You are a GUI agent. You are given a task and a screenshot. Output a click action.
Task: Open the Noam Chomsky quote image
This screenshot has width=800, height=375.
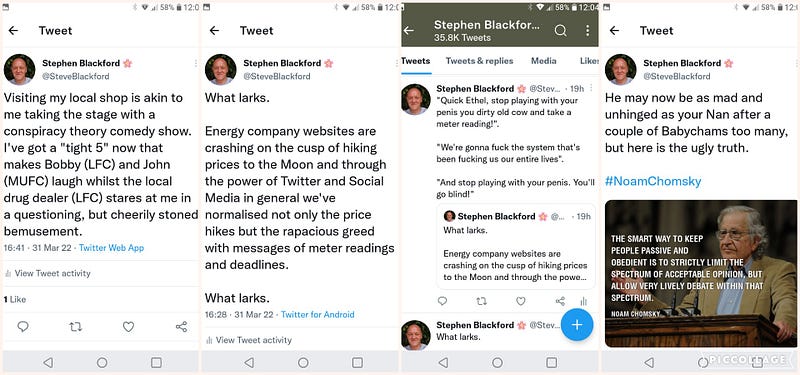701,273
